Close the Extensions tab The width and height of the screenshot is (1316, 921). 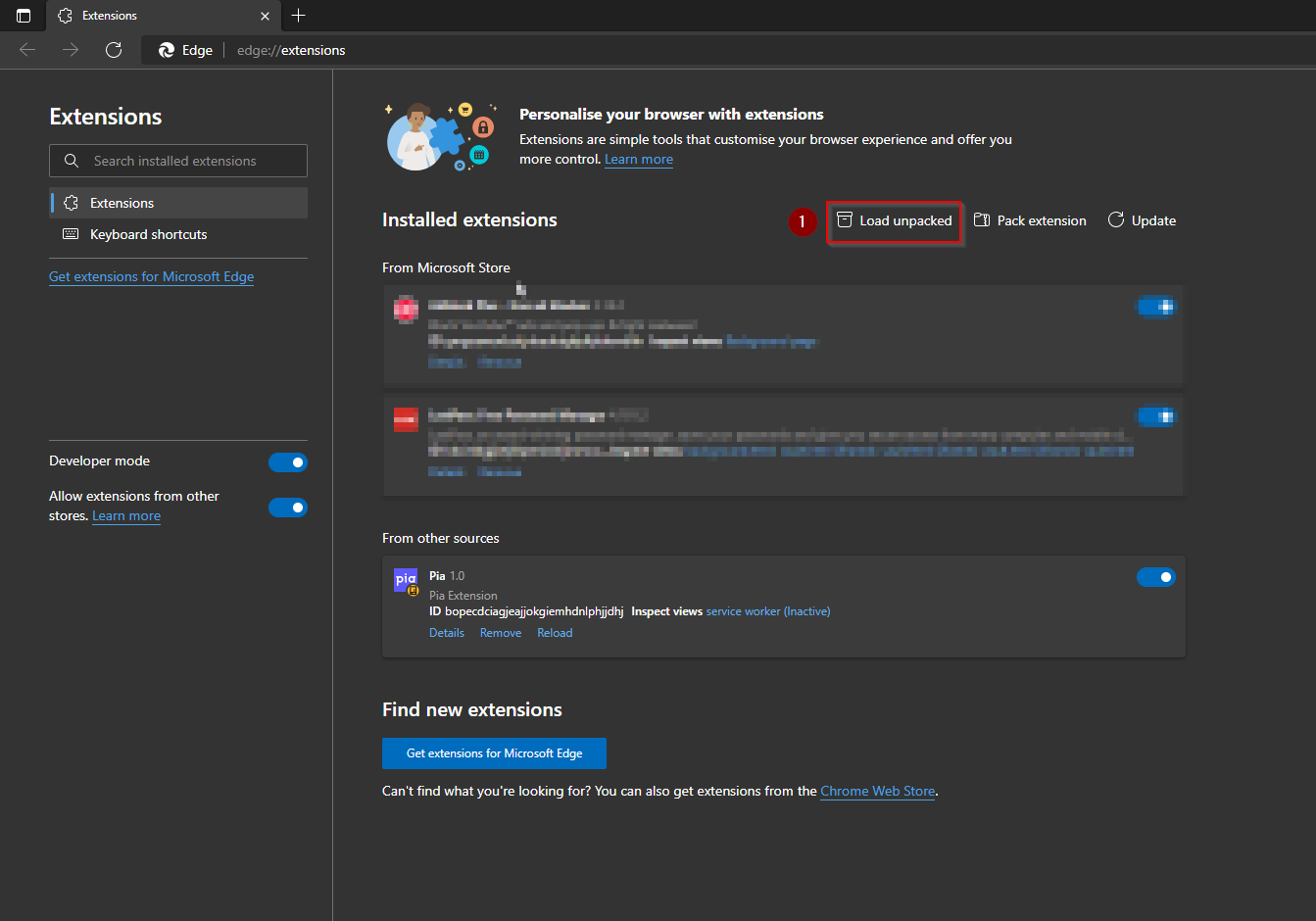coord(265,16)
